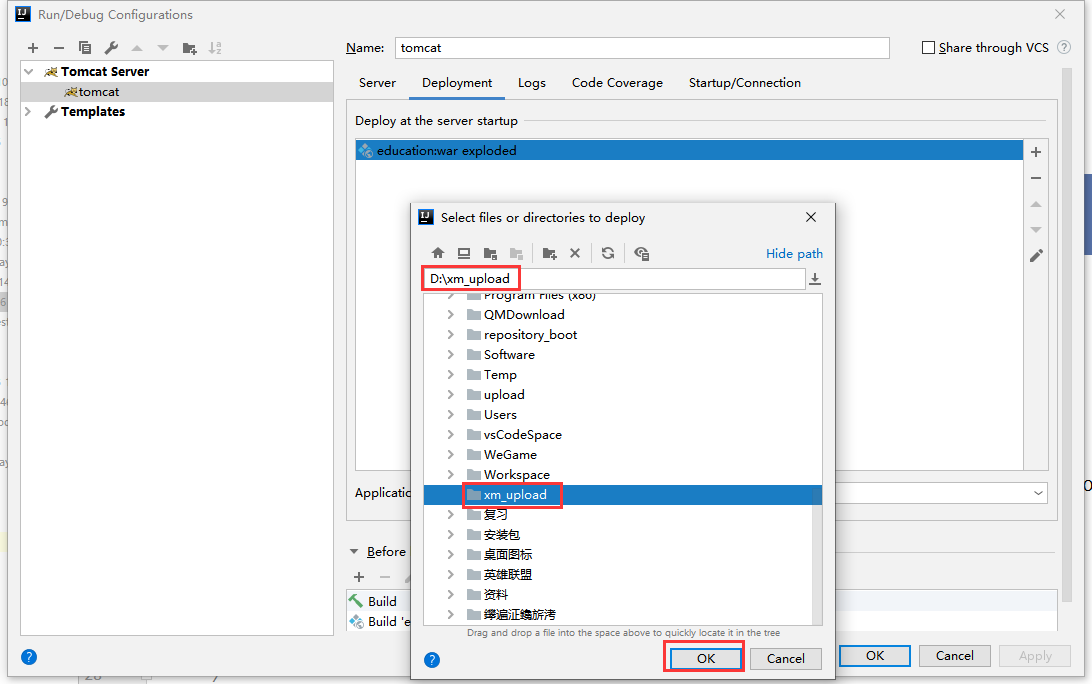Switch to Server tab
The width and height of the screenshot is (1092, 684).
pos(377,83)
